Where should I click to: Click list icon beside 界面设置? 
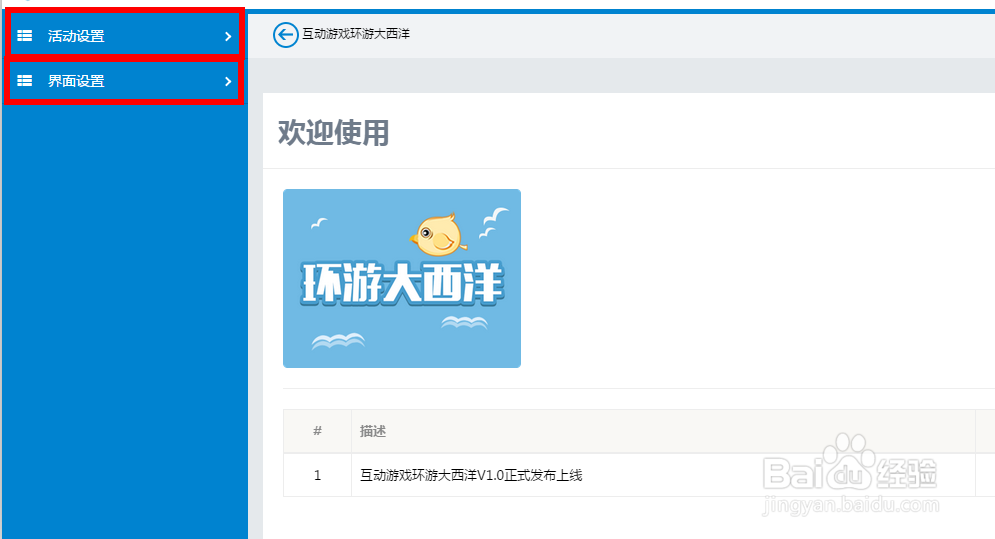click(x=25, y=81)
